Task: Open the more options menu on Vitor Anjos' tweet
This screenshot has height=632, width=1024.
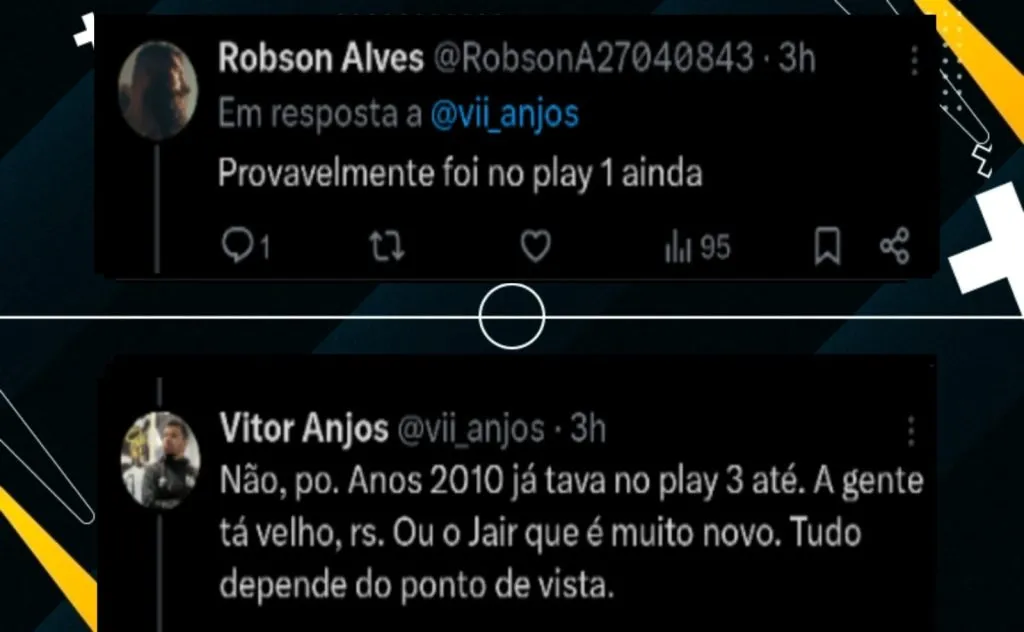Action: coord(912,431)
